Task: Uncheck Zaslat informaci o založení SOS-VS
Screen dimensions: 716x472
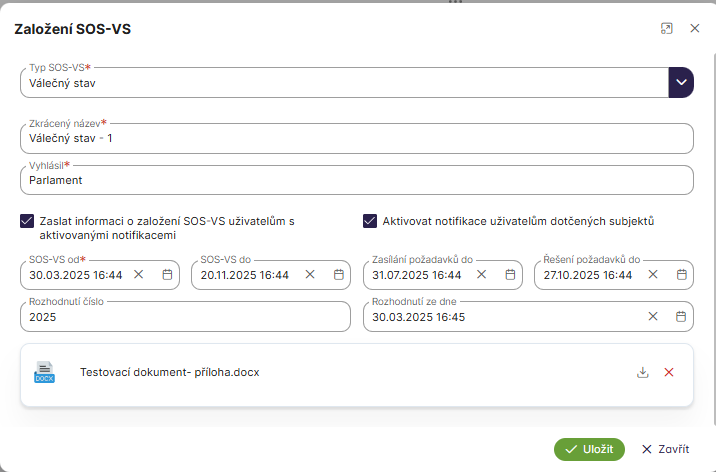Action: pos(27,221)
